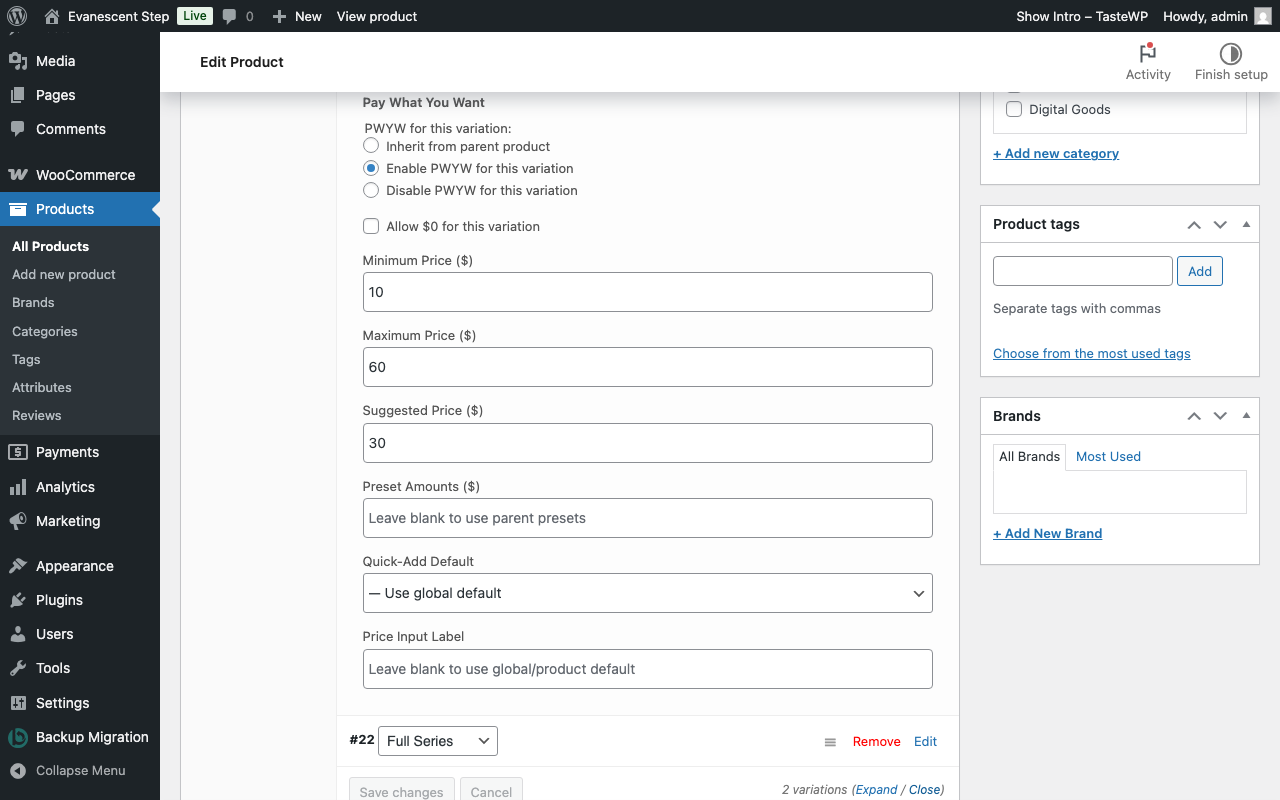Click the Payments dollar icon
The height and width of the screenshot is (800, 1280).
coord(18,452)
